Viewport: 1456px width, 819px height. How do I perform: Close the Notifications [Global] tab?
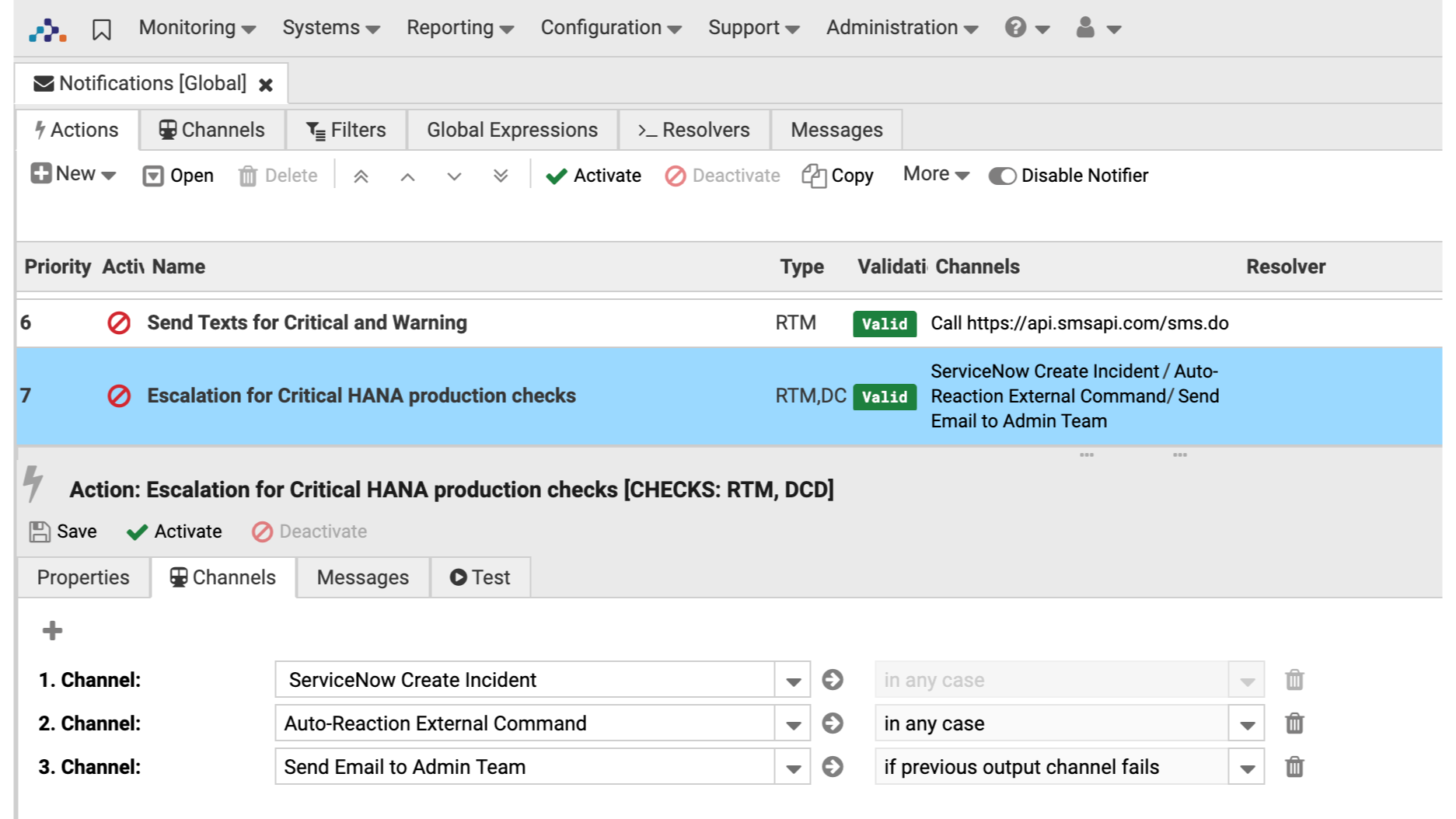pyautogui.click(x=266, y=85)
